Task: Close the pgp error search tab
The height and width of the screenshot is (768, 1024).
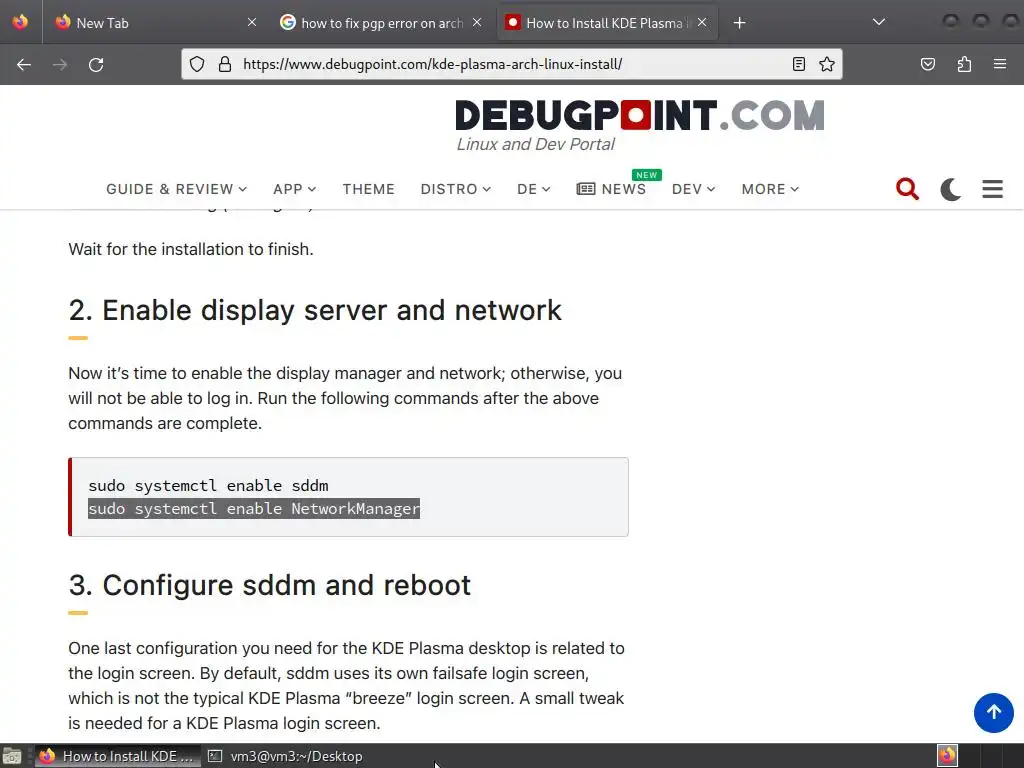Action: click(477, 23)
